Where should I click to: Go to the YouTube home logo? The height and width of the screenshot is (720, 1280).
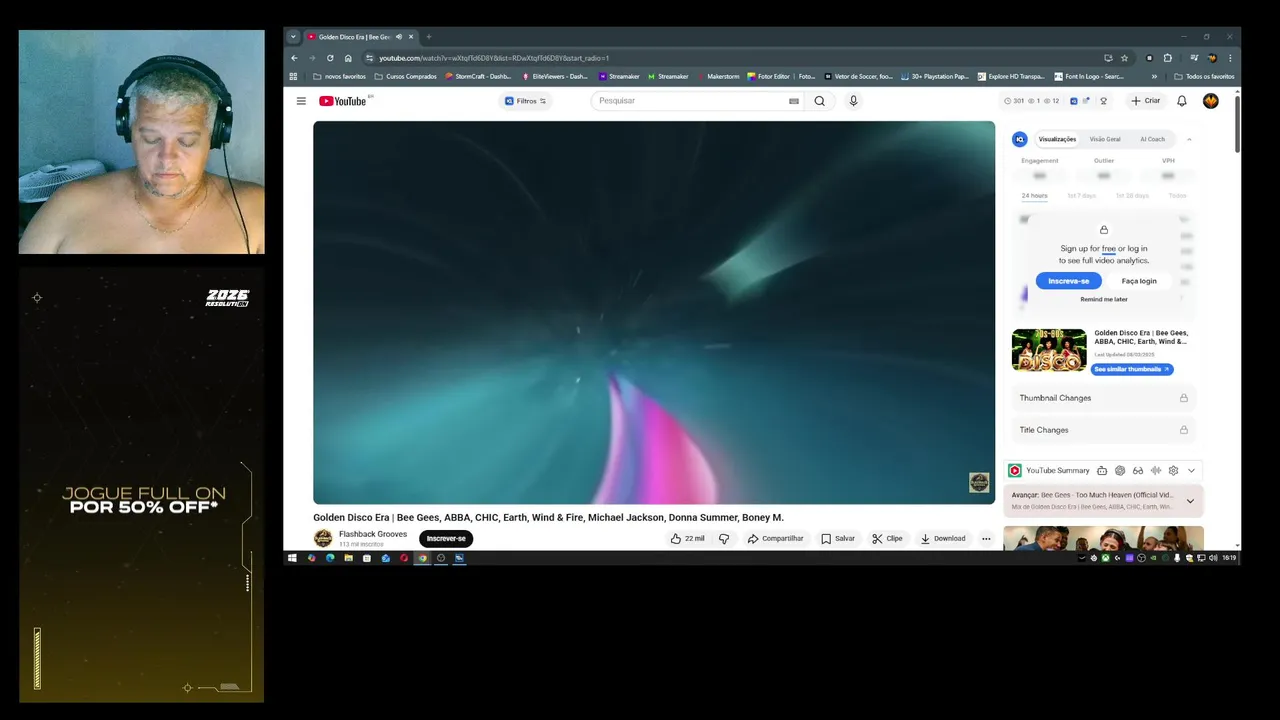[343, 101]
